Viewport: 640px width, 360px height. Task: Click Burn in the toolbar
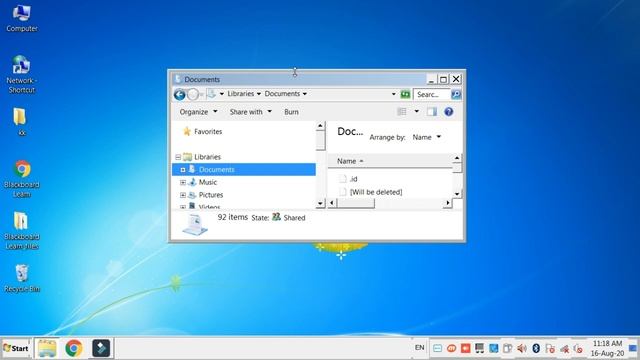291,112
